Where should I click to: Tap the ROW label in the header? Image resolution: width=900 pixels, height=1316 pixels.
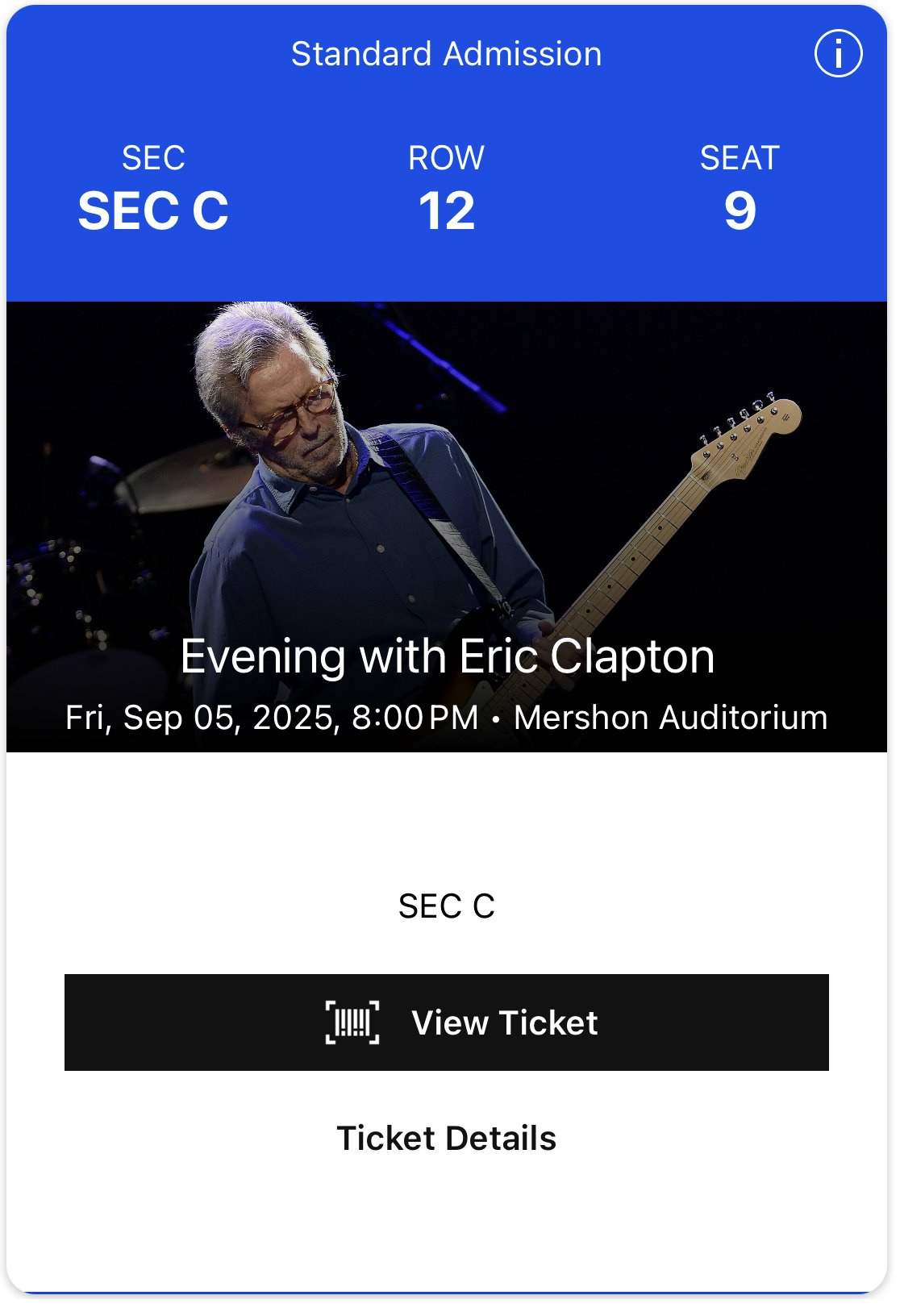tap(446, 158)
